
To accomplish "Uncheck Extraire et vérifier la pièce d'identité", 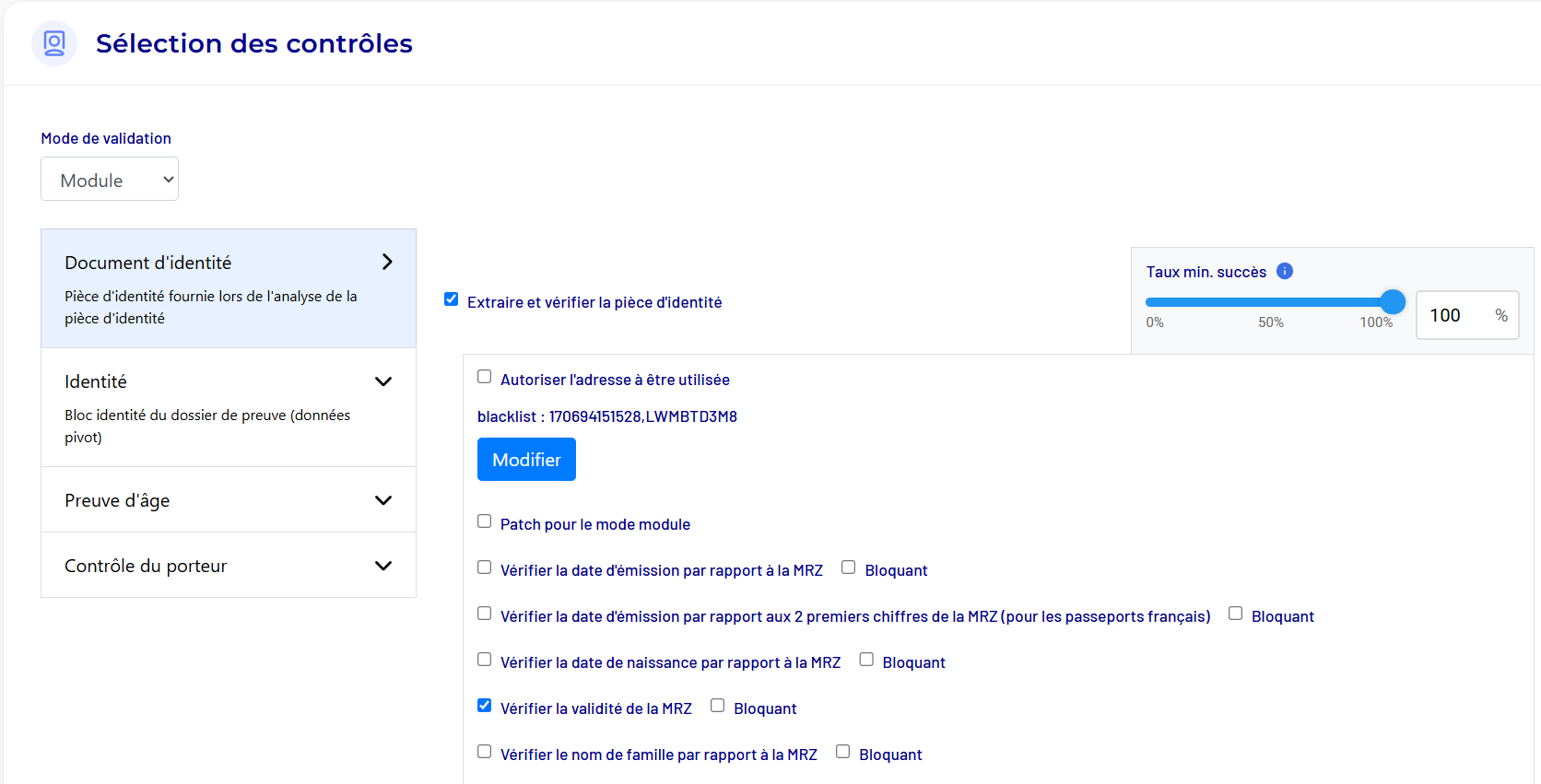I will [451, 299].
